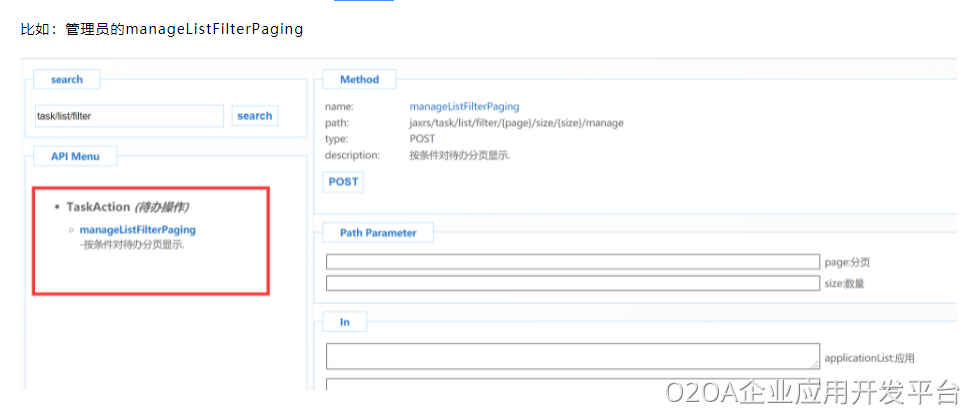Click the 按条件对待办分页显示 text under API Menu link
Image resolution: width=969 pixels, height=414 pixels.
tap(133, 244)
